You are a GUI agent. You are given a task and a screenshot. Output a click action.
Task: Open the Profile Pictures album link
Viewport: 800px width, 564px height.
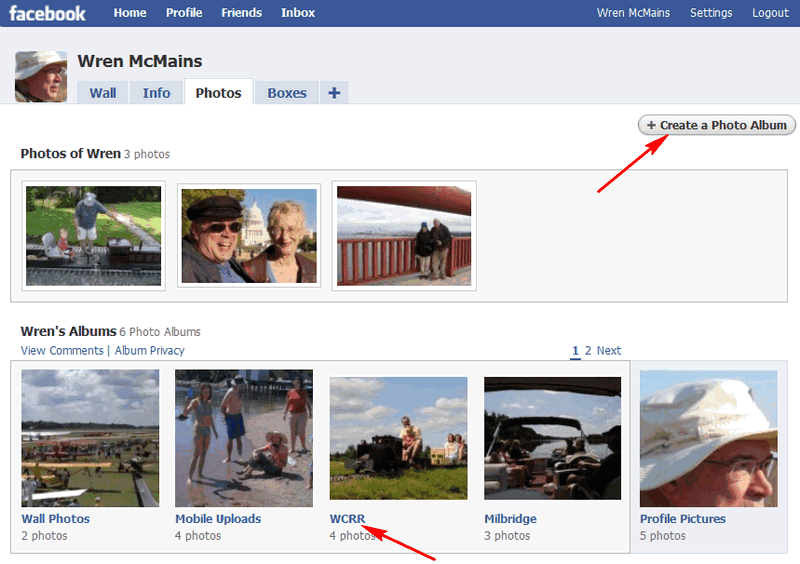(683, 519)
